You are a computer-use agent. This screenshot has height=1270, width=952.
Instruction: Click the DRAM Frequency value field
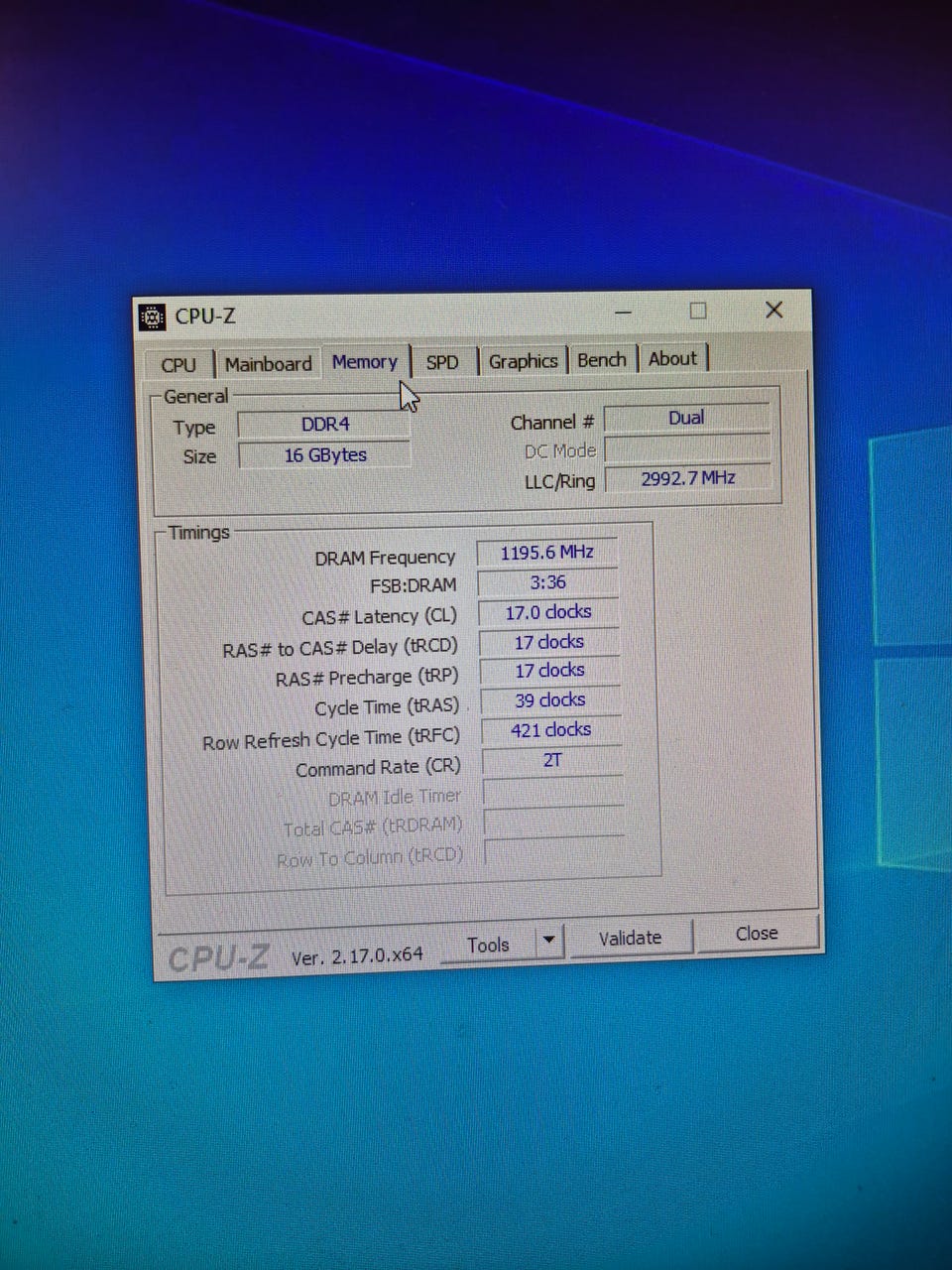click(x=546, y=553)
